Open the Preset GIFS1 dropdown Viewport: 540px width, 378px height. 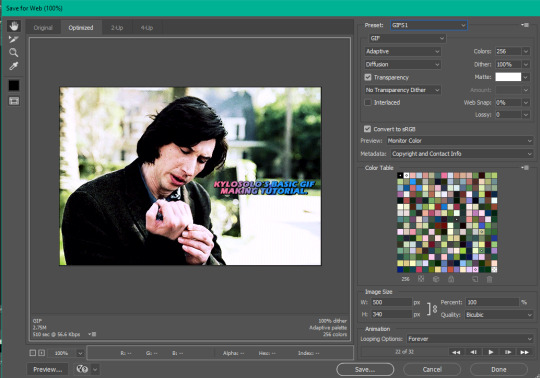(429, 25)
